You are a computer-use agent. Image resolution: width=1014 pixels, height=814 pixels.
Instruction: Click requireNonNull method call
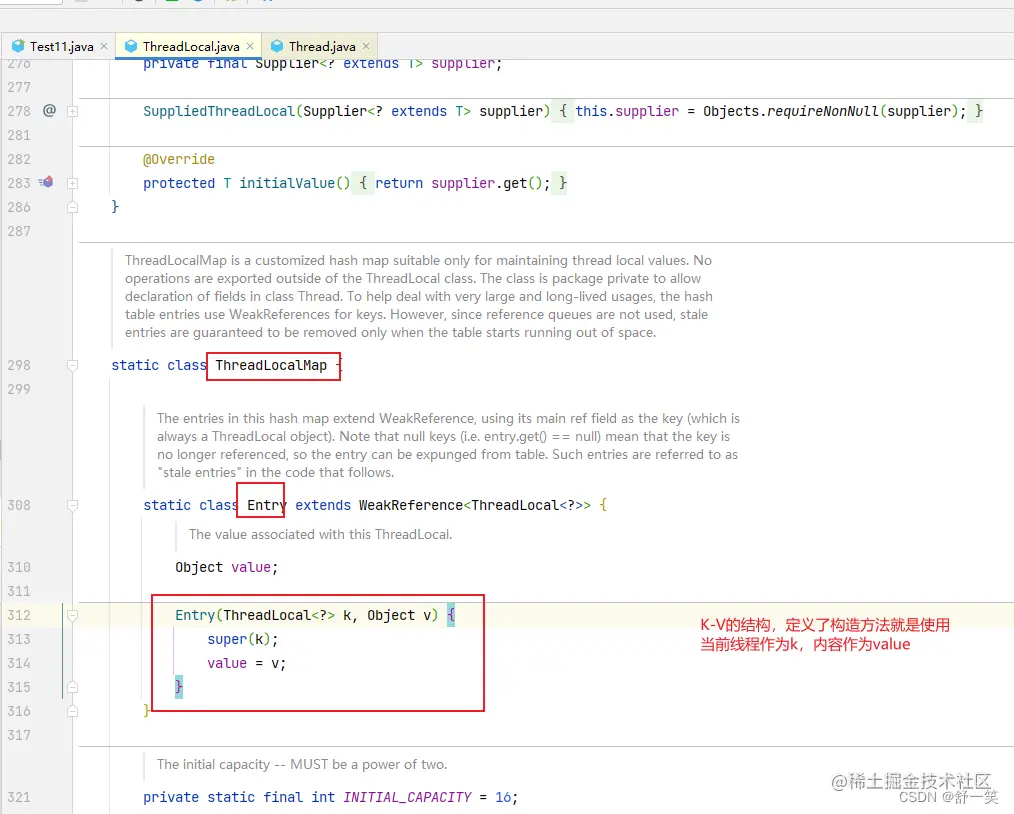(x=823, y=111)
